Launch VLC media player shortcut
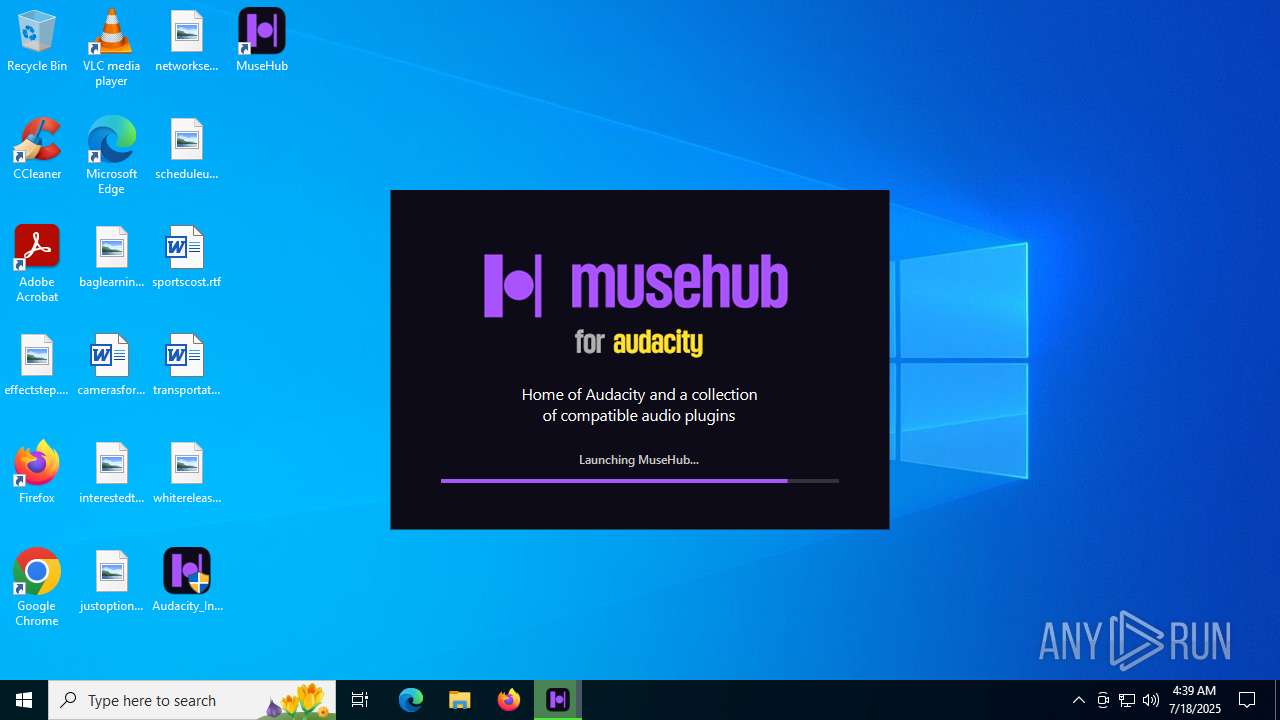Image resolution: width=1280 pixels, height=720 pixels. coord(111,47)
